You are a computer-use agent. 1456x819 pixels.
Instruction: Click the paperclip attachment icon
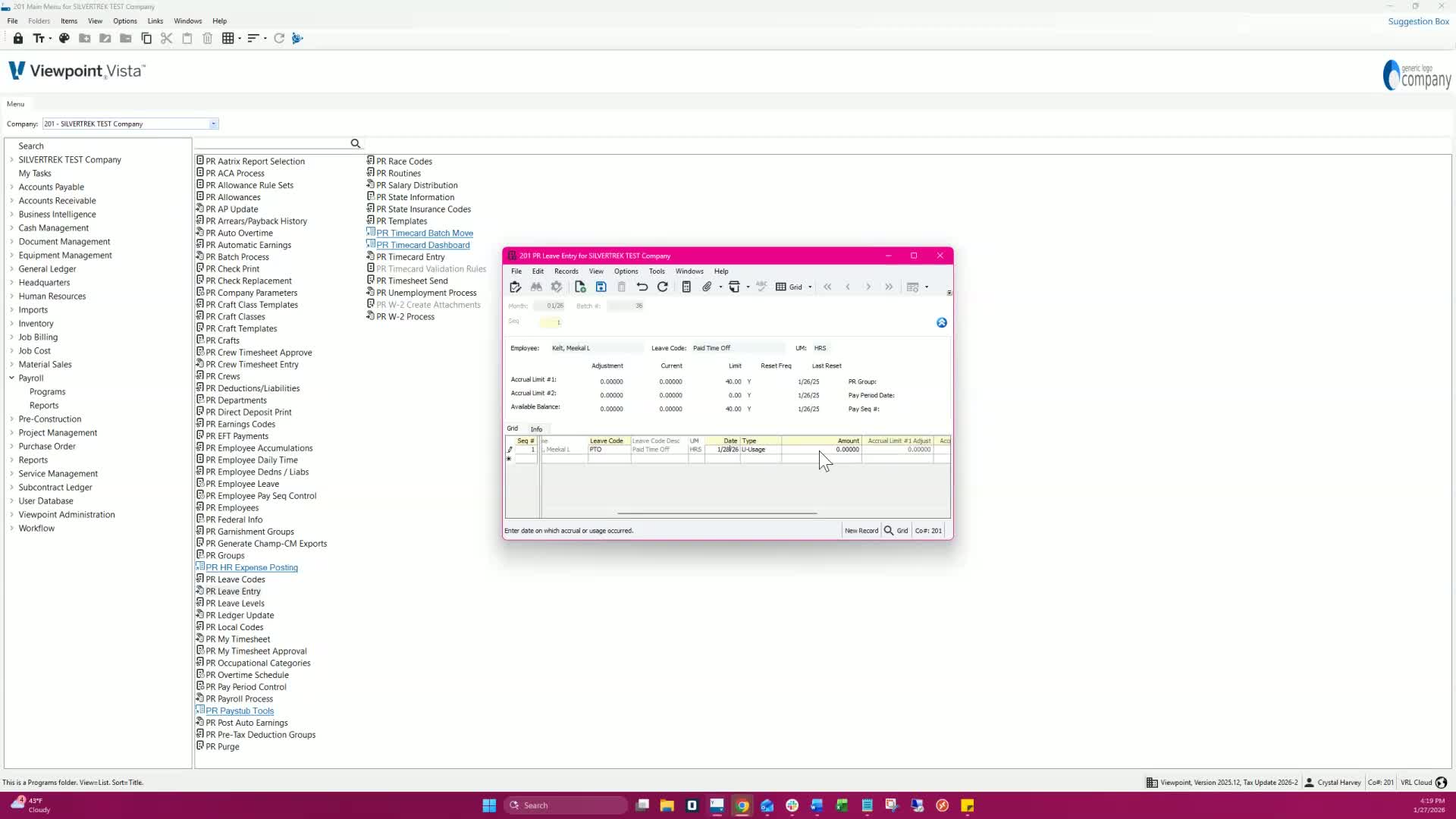click(x=707, y=287)
